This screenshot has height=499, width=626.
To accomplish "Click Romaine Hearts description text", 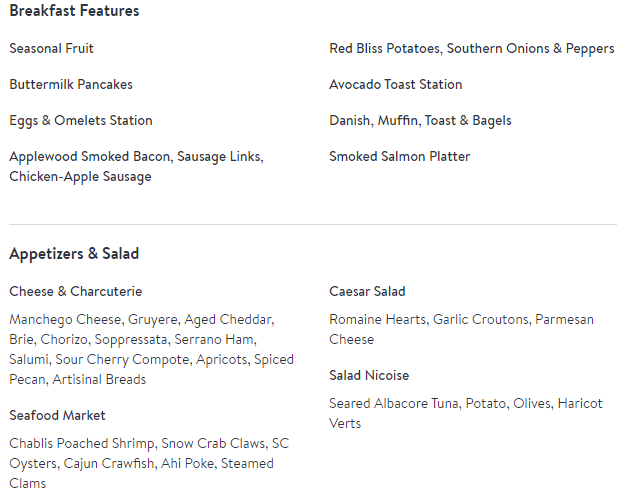I will point(462,329).
